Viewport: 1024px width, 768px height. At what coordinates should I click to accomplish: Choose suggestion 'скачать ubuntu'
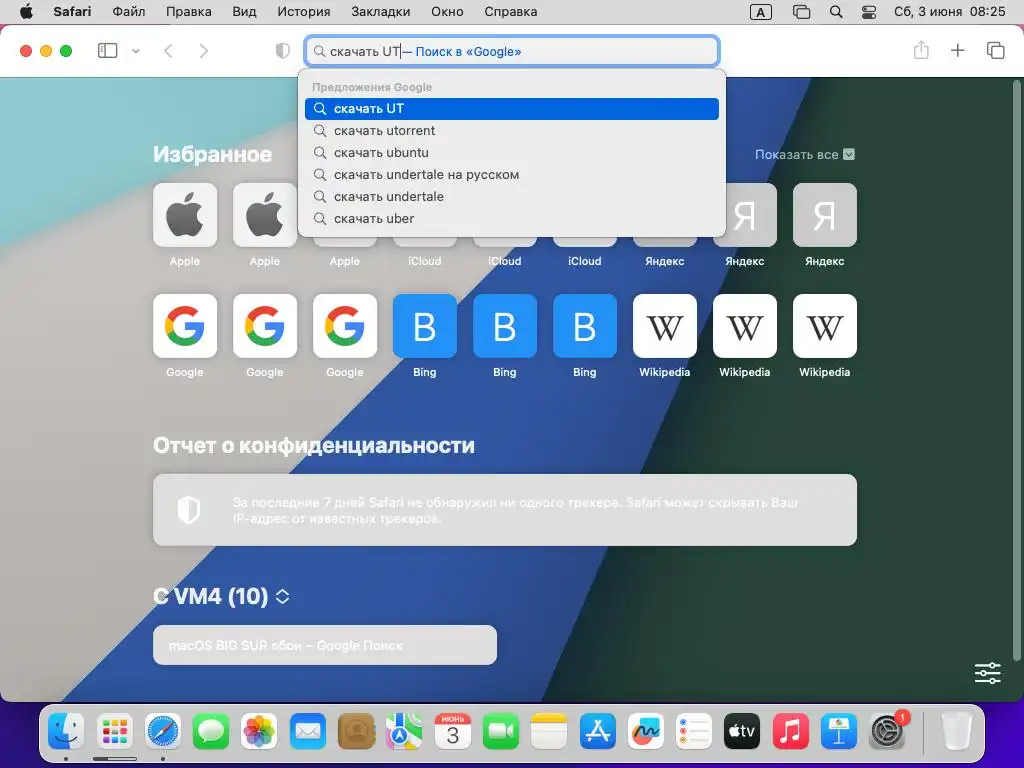512,153
